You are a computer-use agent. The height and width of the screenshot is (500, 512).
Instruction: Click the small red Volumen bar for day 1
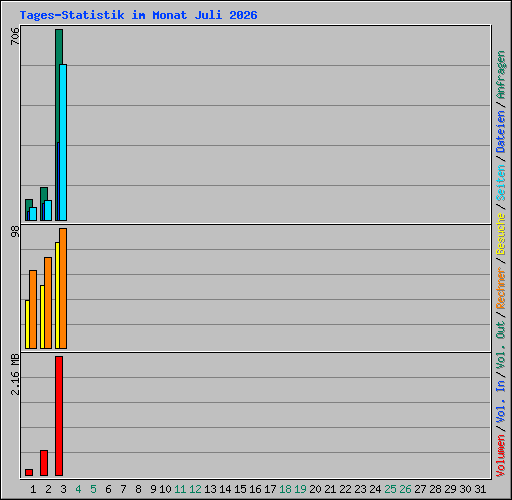pos(29,472)
